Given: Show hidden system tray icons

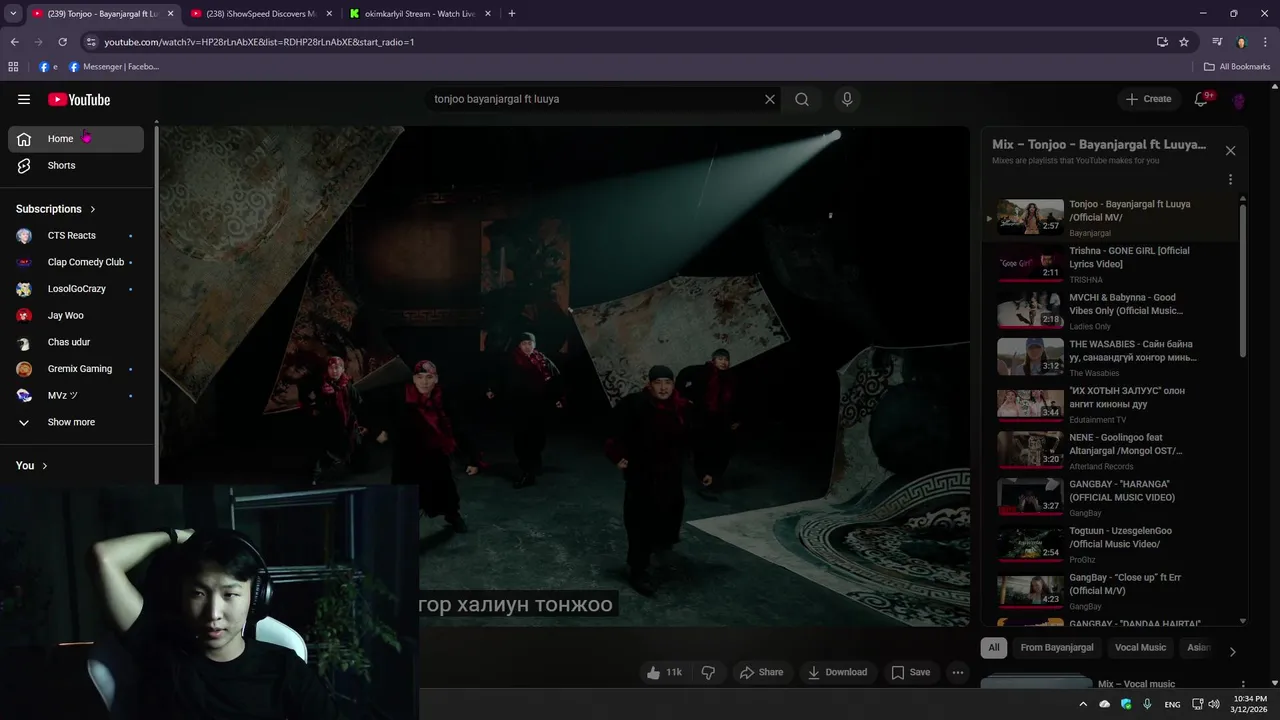Looking at the screenshot, I should tap(1083, 704).
